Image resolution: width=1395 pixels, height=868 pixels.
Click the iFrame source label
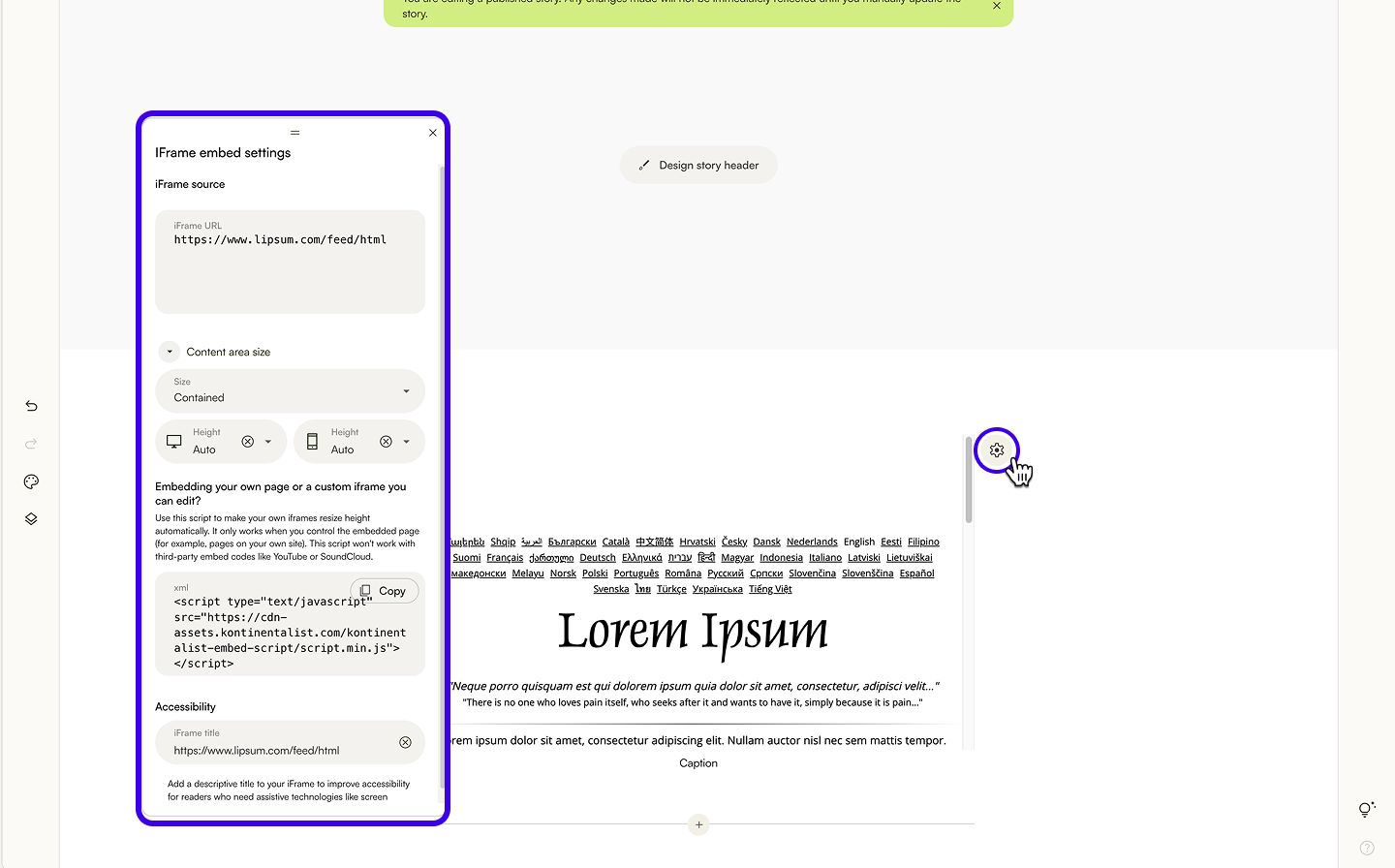coord(190,184)
